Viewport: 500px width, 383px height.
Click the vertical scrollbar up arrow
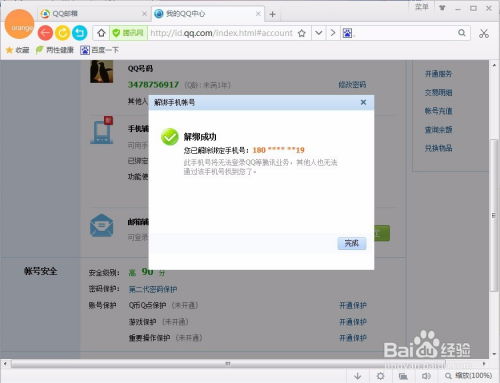pos(494,65)
